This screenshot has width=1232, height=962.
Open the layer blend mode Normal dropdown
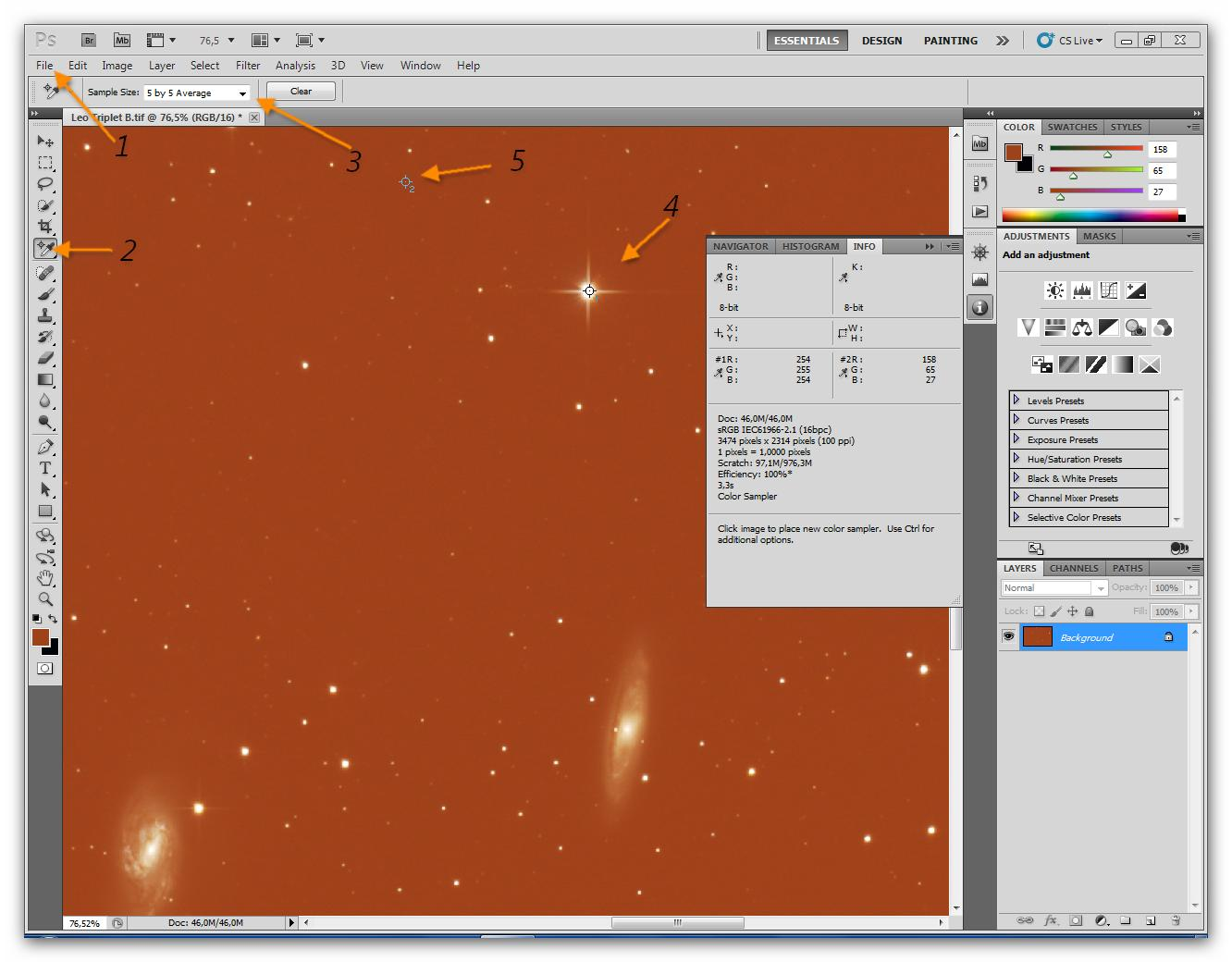pyautogui.click(x=1054, y=587)
